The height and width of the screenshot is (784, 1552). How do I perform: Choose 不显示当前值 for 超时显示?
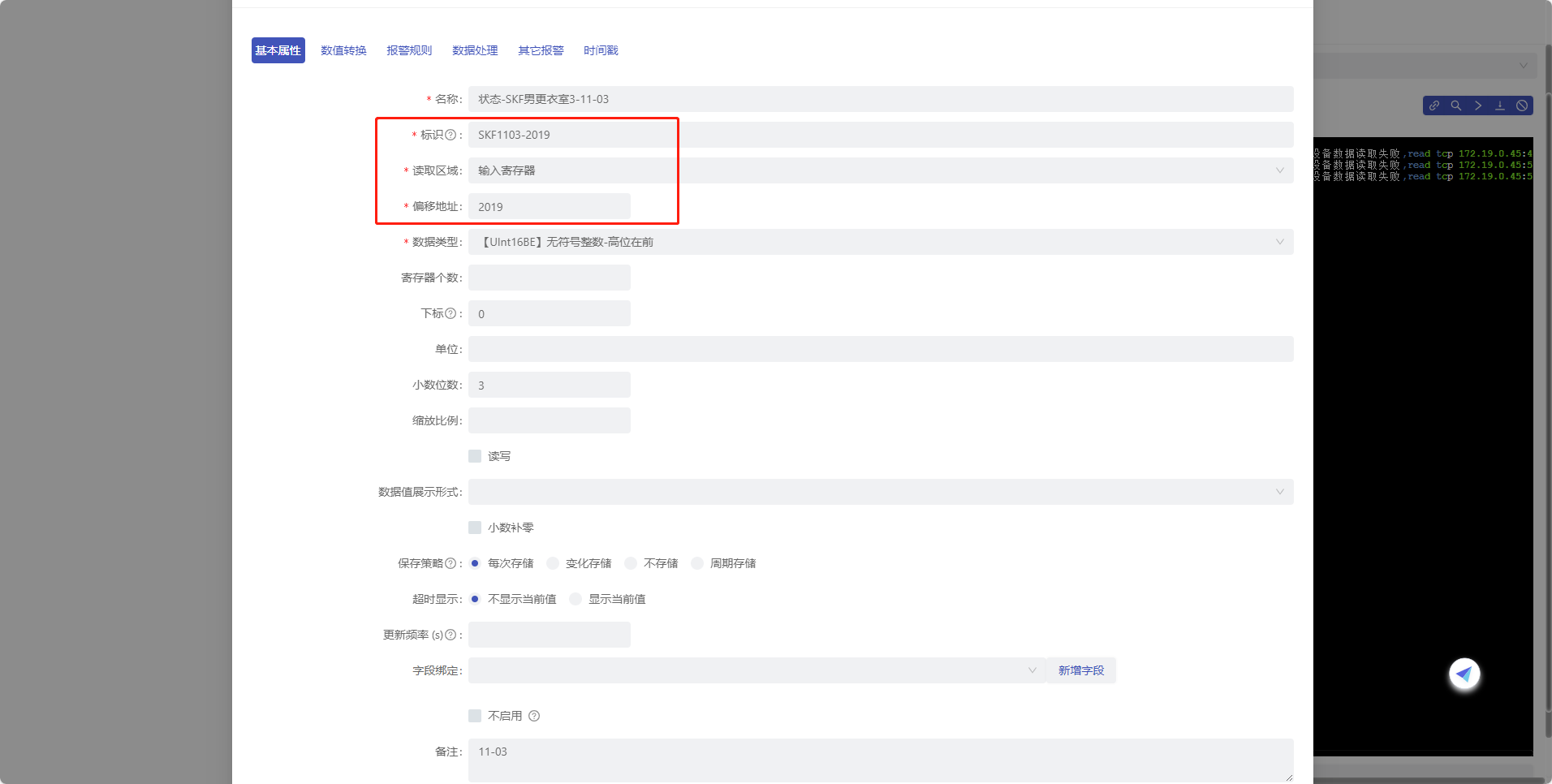(x=475, y=599)
